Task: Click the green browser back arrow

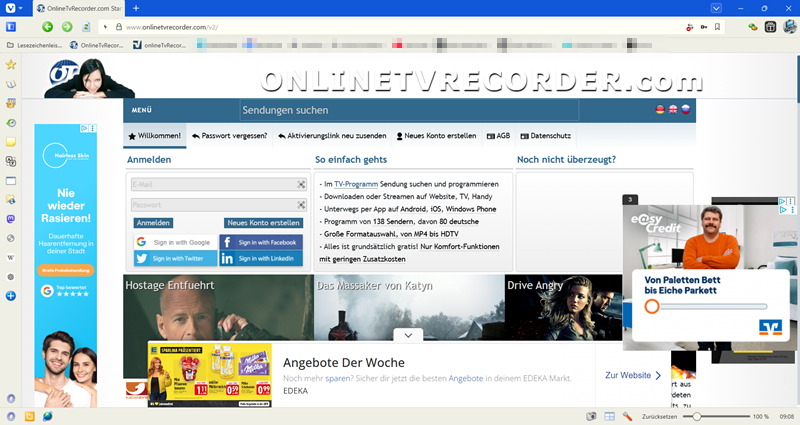Action: 47,27
